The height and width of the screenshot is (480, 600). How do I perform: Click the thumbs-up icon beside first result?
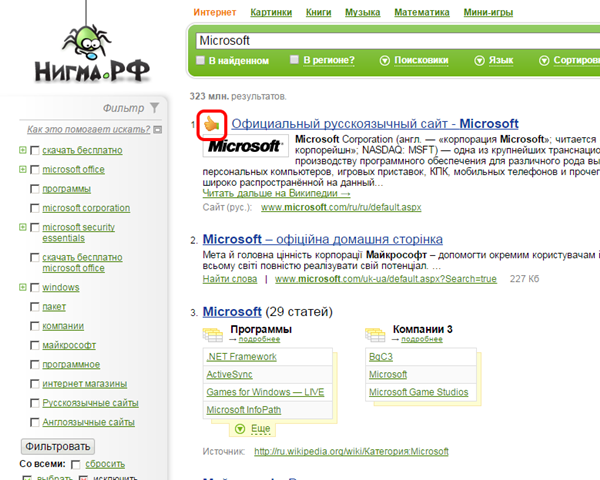212,124
